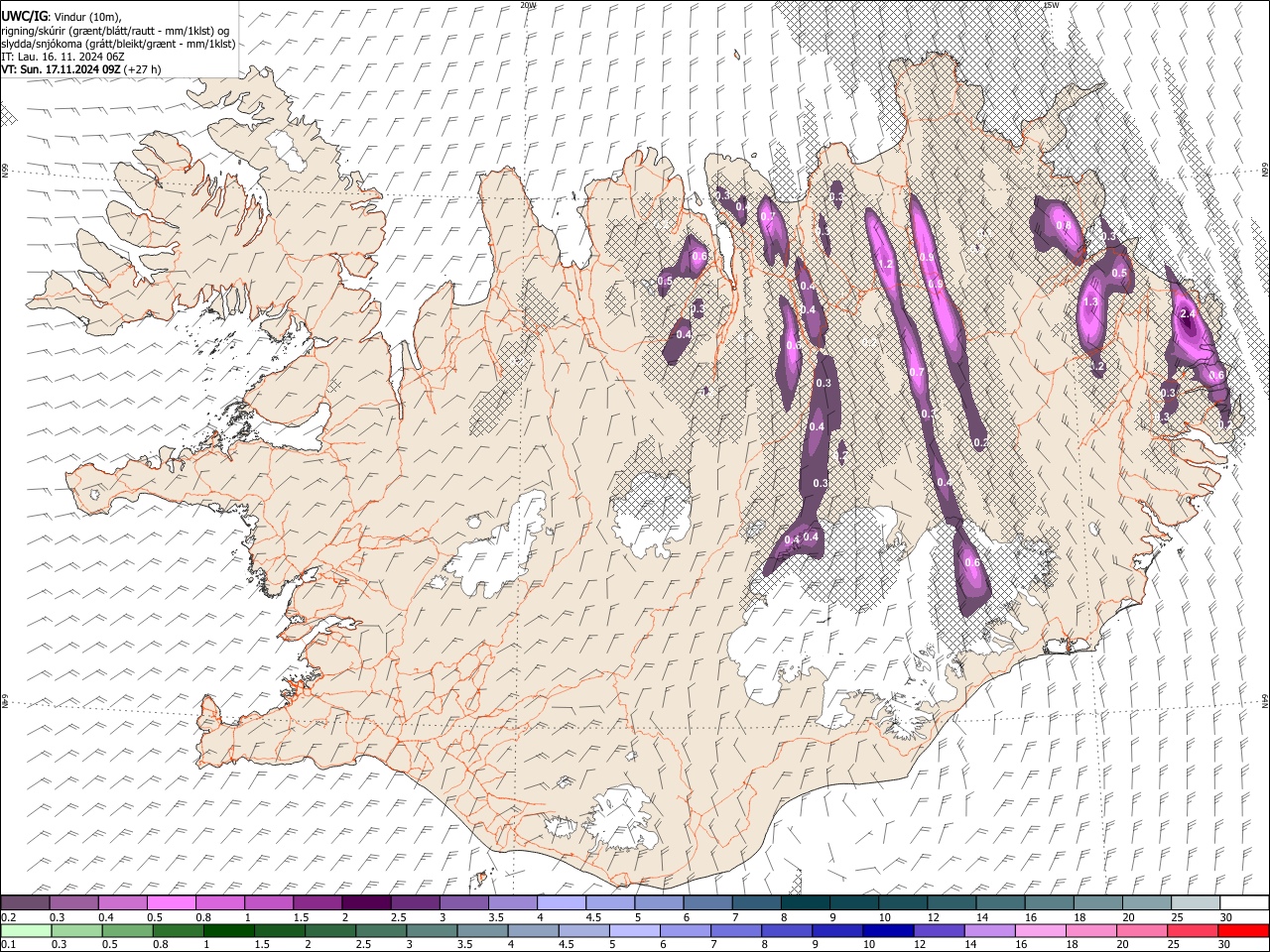
Task: Select the 'VT: Sun. 17.11.2024 09Z (+27 h)' line
Action: pyautogui.click(x=81, y=69)
